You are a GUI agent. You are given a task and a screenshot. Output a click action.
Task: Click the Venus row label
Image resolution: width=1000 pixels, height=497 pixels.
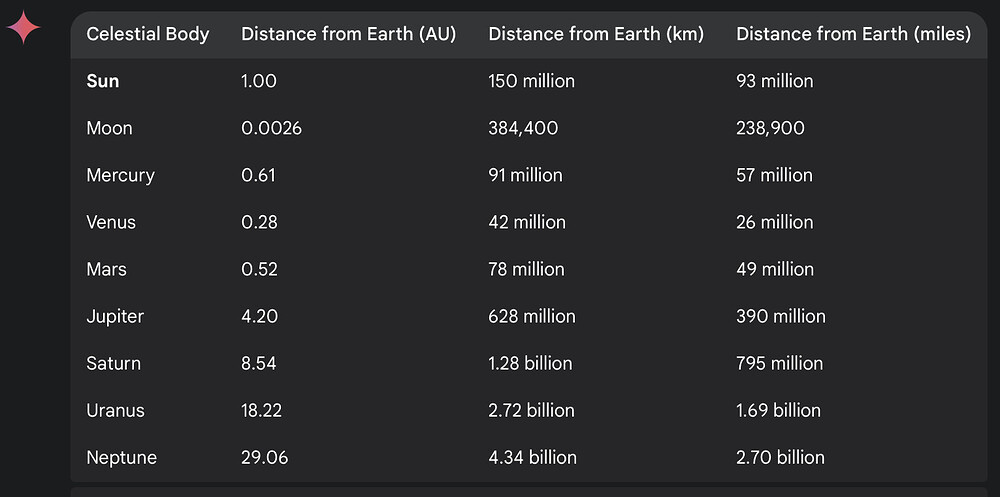click(x=111, y=222)
